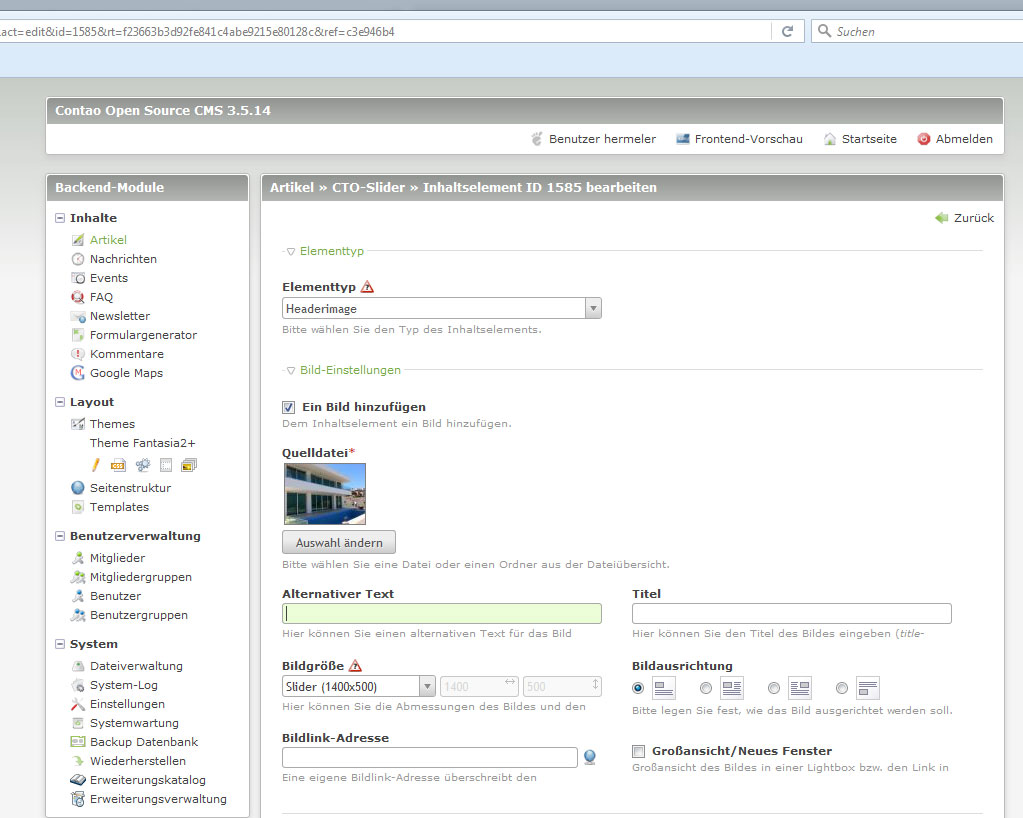Reload the page with the browser refresh icon
The image size is (1023, 818).
click(x=787, y=31)
